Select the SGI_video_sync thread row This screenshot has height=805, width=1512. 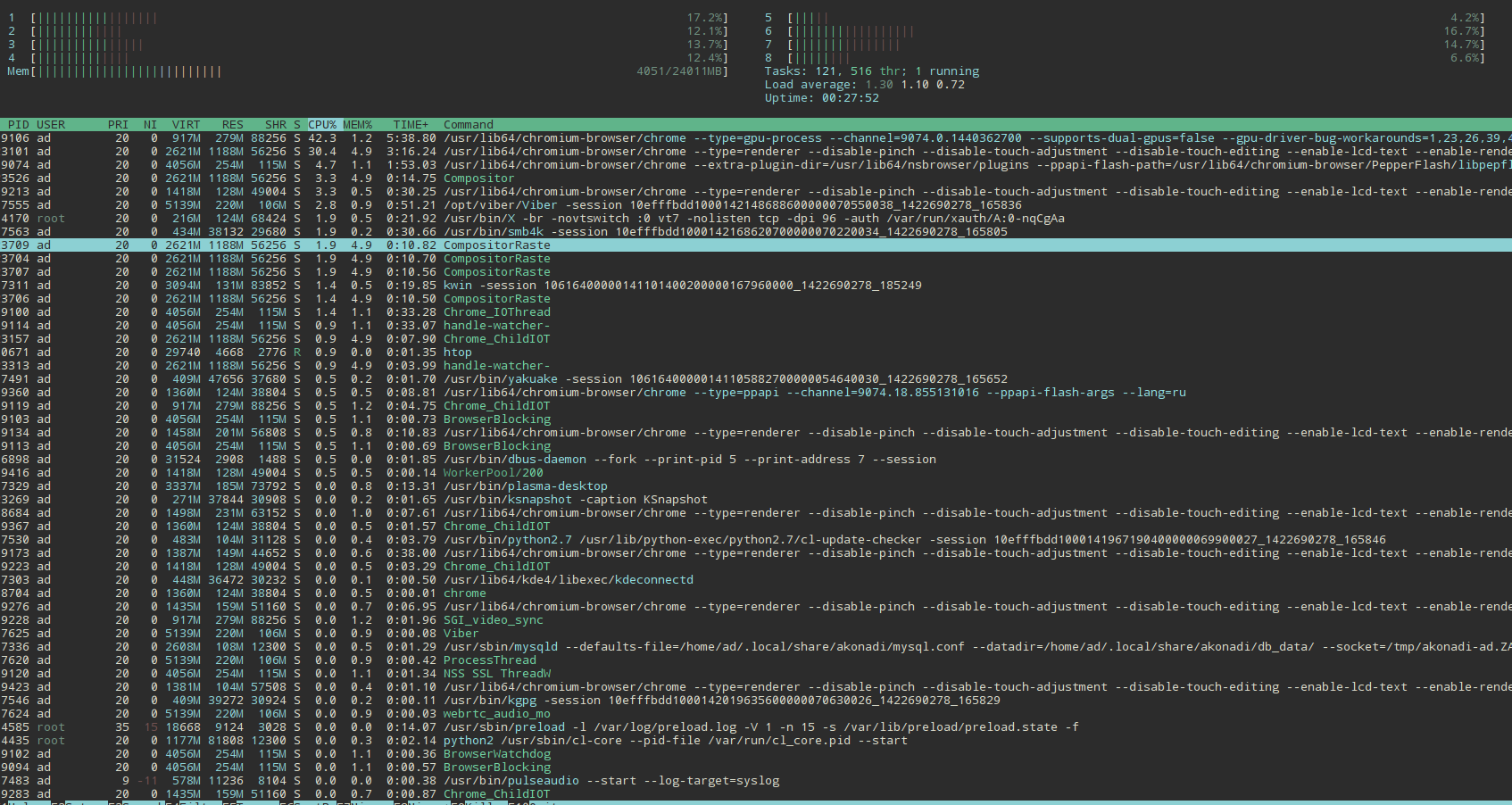(756, 620)
